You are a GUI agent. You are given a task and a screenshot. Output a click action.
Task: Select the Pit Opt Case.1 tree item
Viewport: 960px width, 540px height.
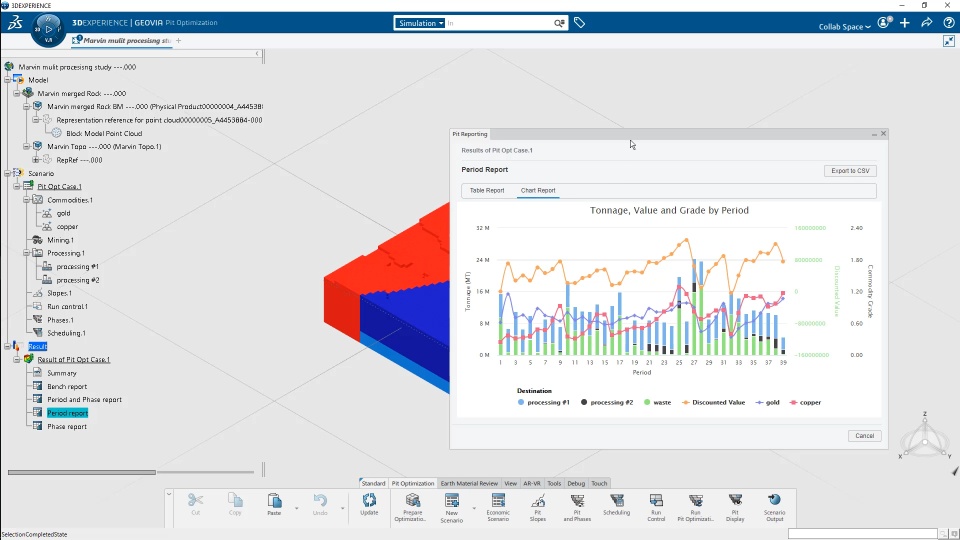[x=59, y=187]
